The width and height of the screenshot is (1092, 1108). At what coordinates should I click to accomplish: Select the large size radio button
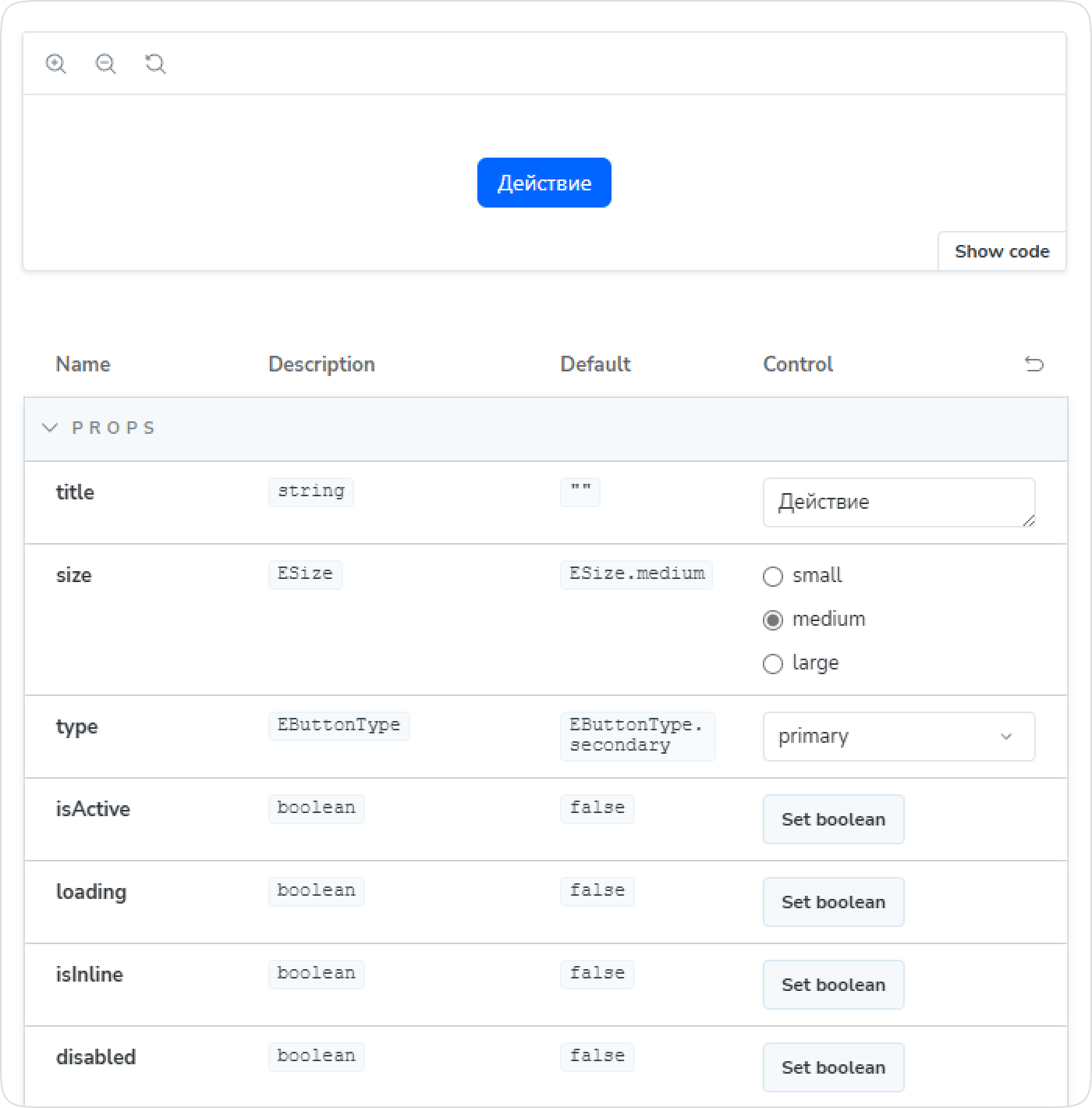coord(773,663)
